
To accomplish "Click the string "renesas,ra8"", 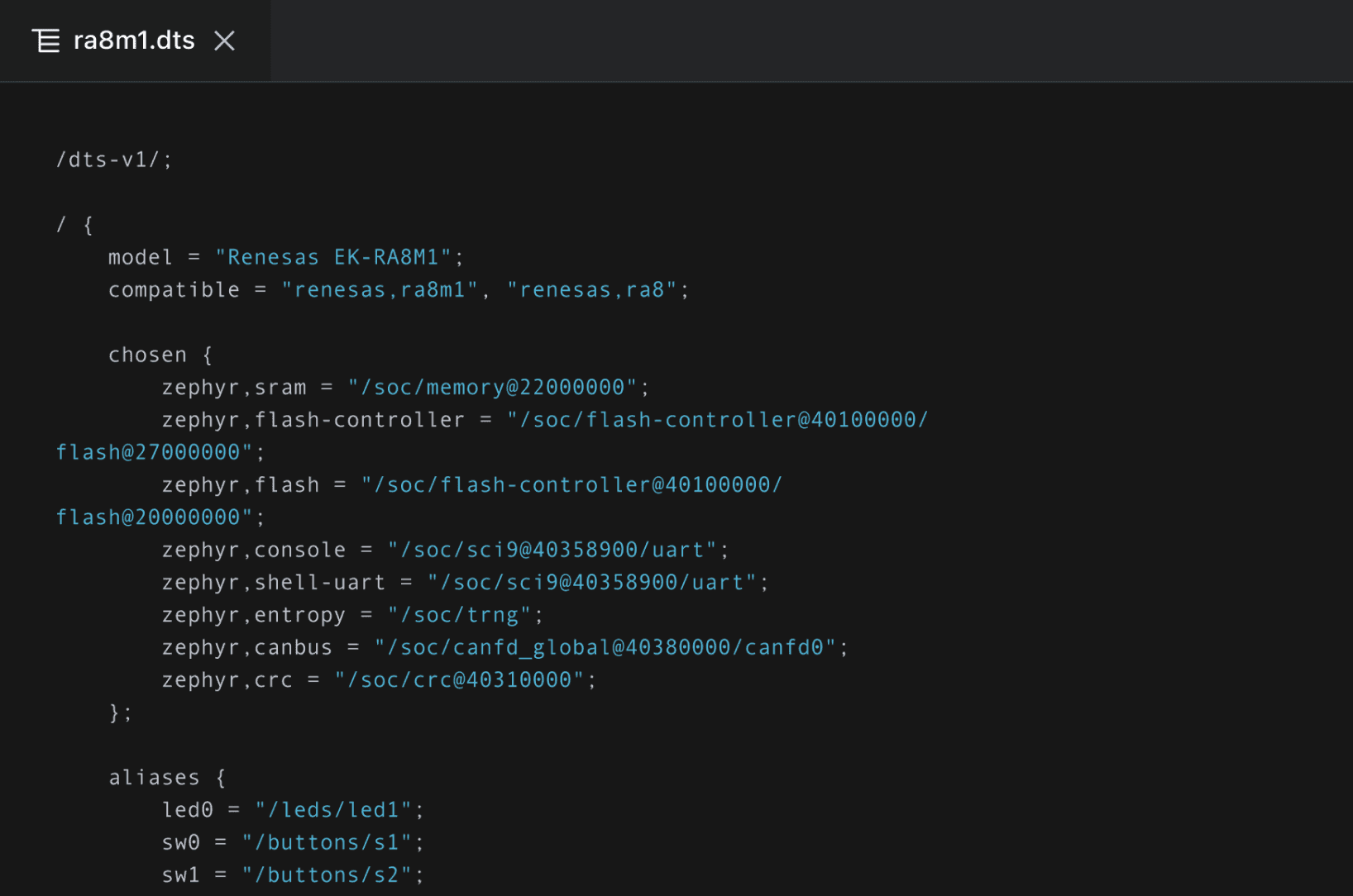I will pos(592,290).
